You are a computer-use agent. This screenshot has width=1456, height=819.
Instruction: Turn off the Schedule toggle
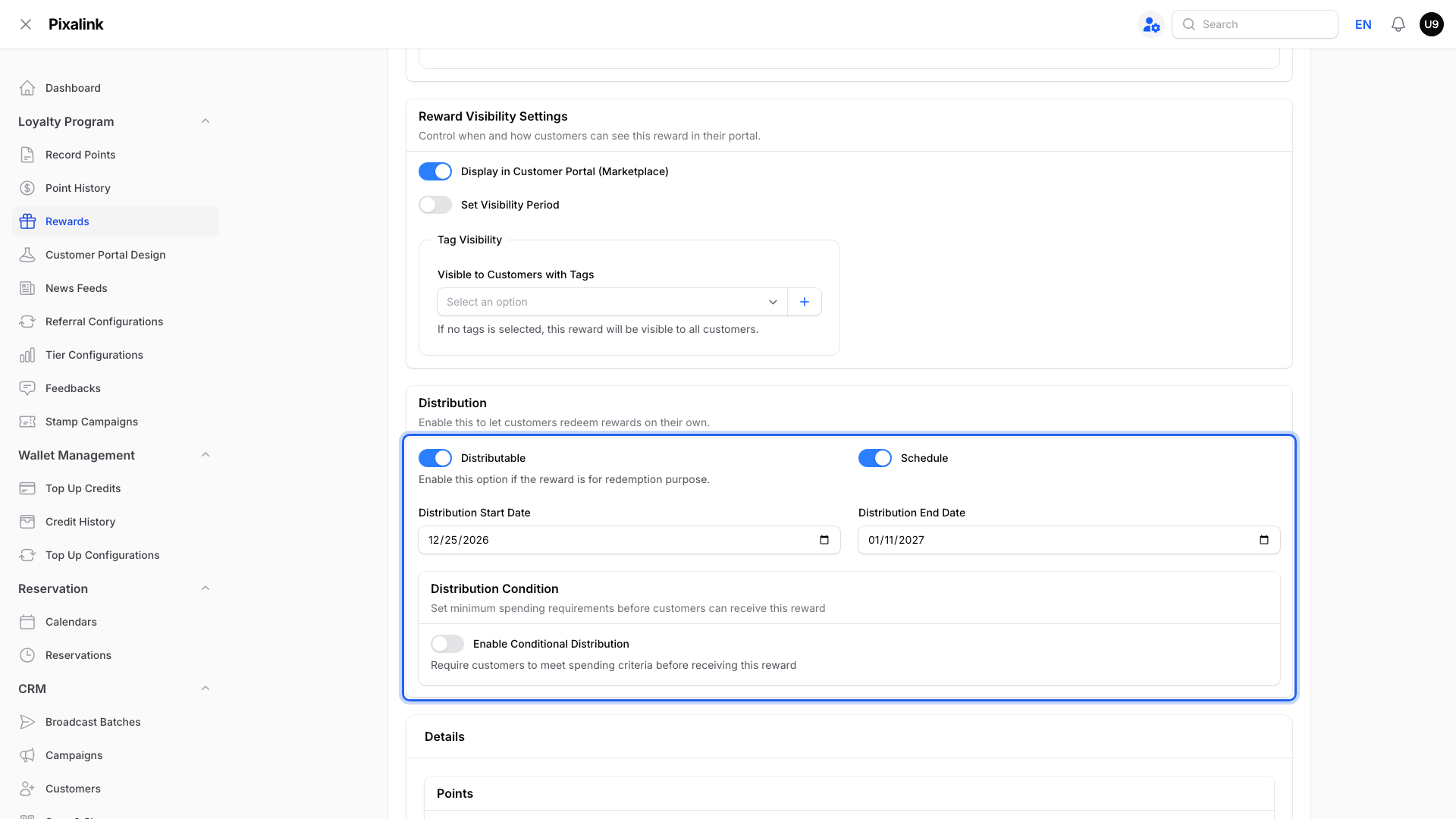click(x=875, y=458)
